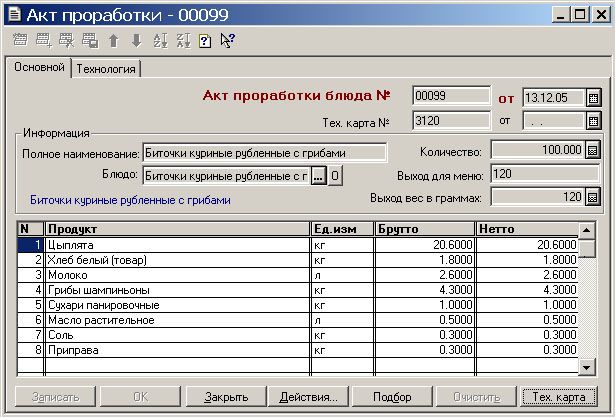Move row down with arrow icon
Image resolution: width=615 pixels, height=420 pixels.
(136, 40)
